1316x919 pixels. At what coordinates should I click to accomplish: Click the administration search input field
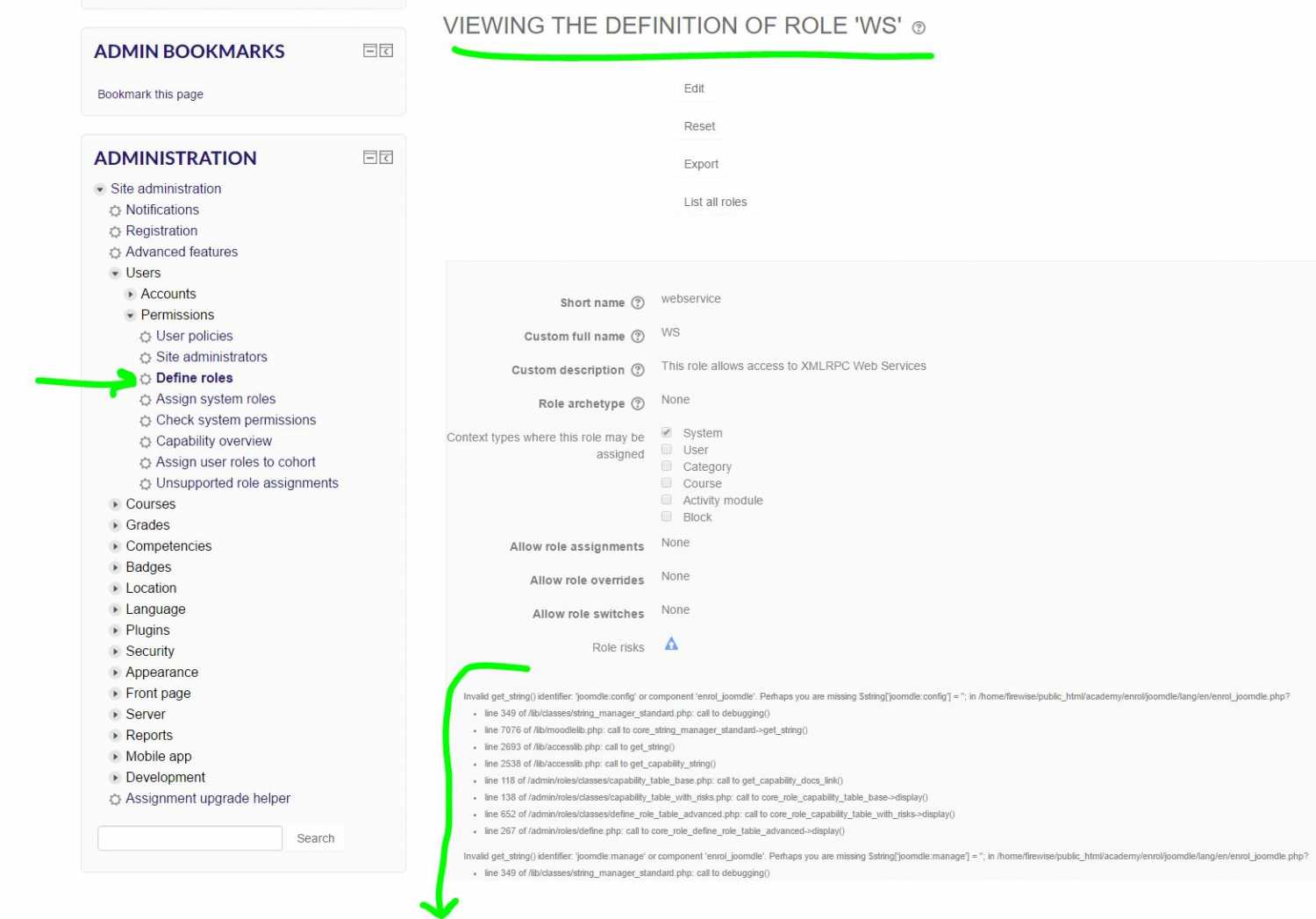click(190, 838)
